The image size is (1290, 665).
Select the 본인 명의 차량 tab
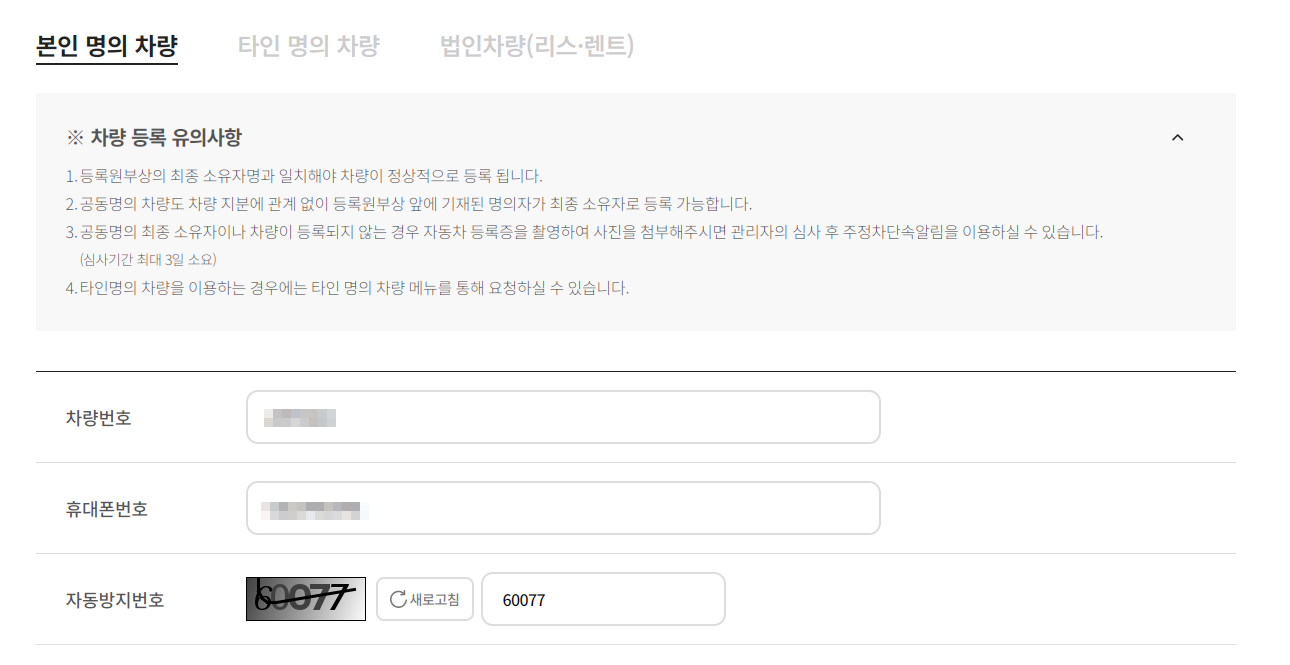(106, 44)
